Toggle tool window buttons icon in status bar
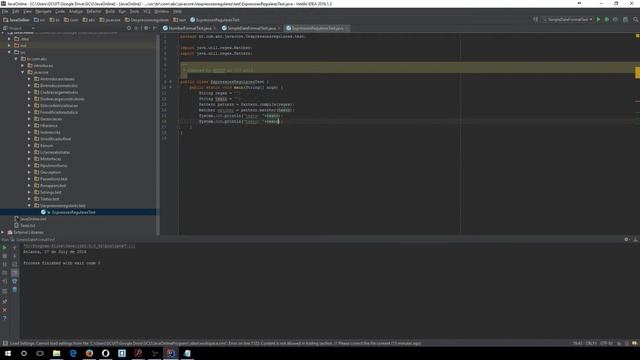 coord(5,343)
